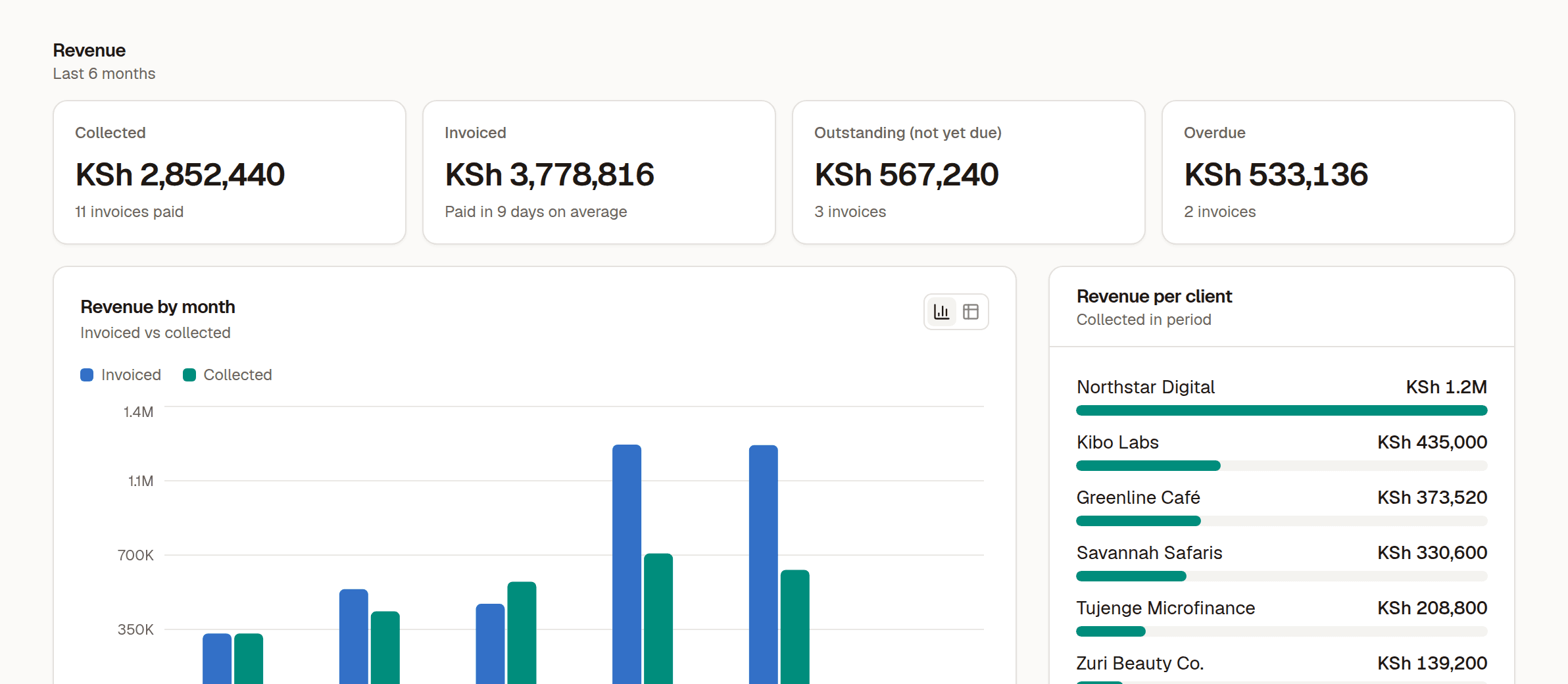Click the Greenline Café progress bar
Screen dimensions: 1568x684
(1282, 521)
